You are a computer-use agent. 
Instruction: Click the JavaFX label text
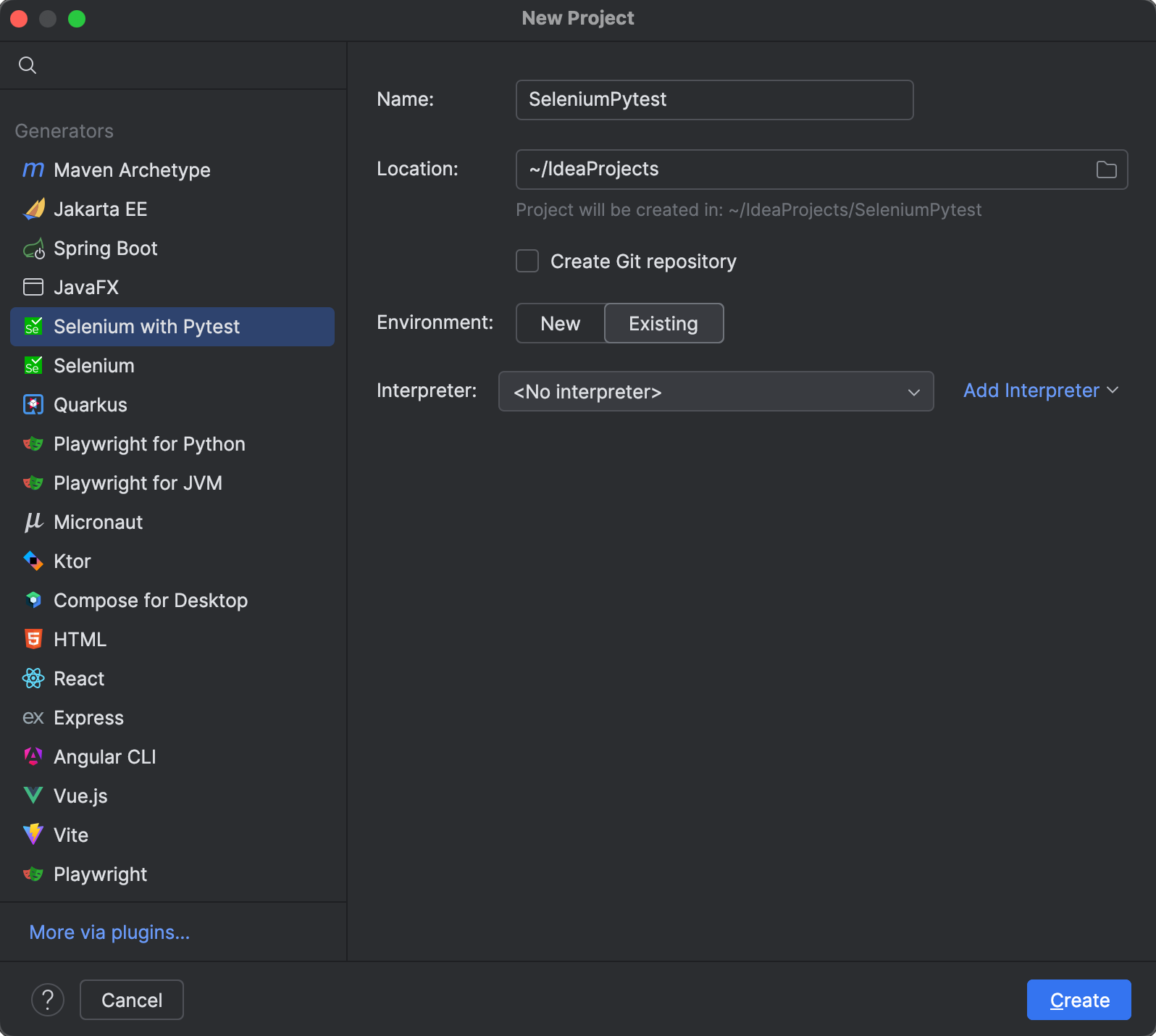click(x=86, y=288)
